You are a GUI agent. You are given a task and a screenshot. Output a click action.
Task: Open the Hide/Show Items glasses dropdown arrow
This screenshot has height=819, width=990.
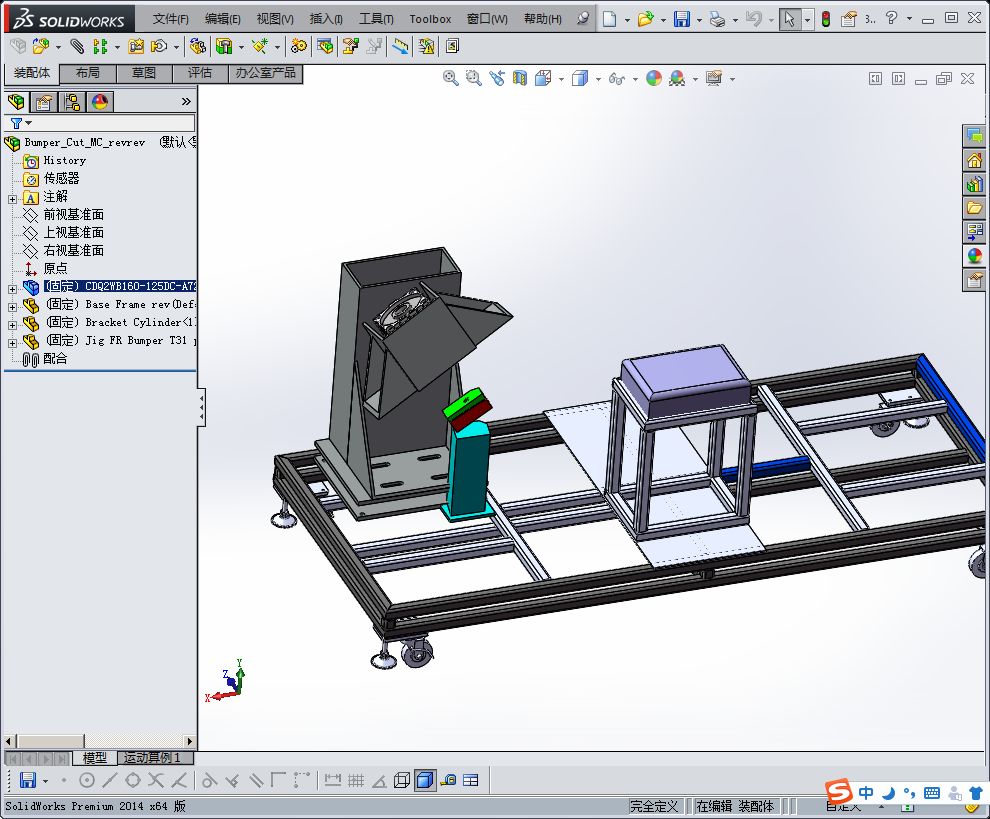[x=636, y=79]
